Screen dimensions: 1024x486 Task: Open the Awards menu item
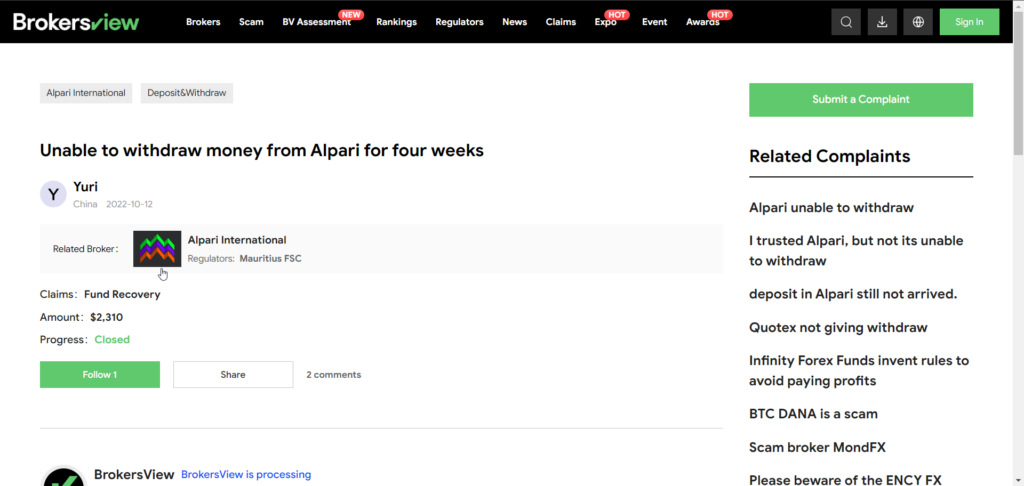tap(703, 22)
